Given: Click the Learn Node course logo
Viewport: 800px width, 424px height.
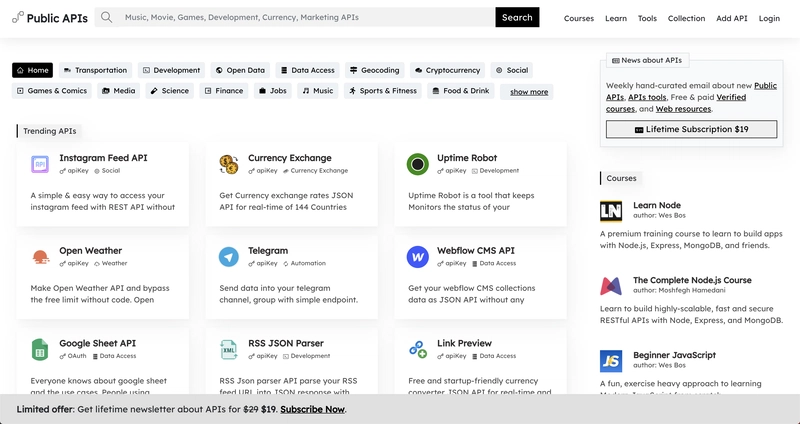Looking at the screenshot, I should click(611, 211).
